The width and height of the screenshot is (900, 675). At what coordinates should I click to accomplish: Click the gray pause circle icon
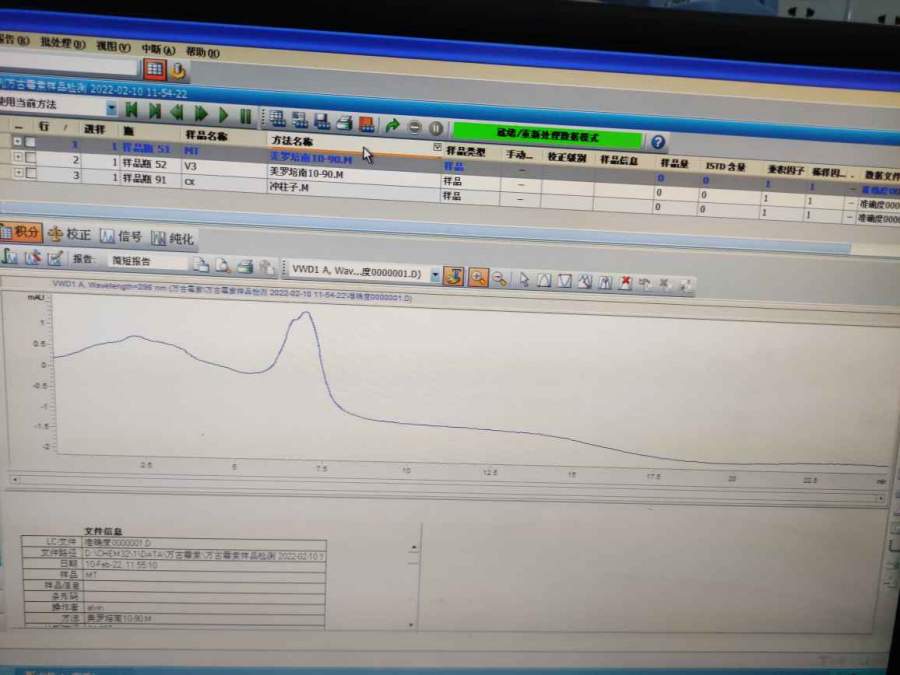click(436, 128)
